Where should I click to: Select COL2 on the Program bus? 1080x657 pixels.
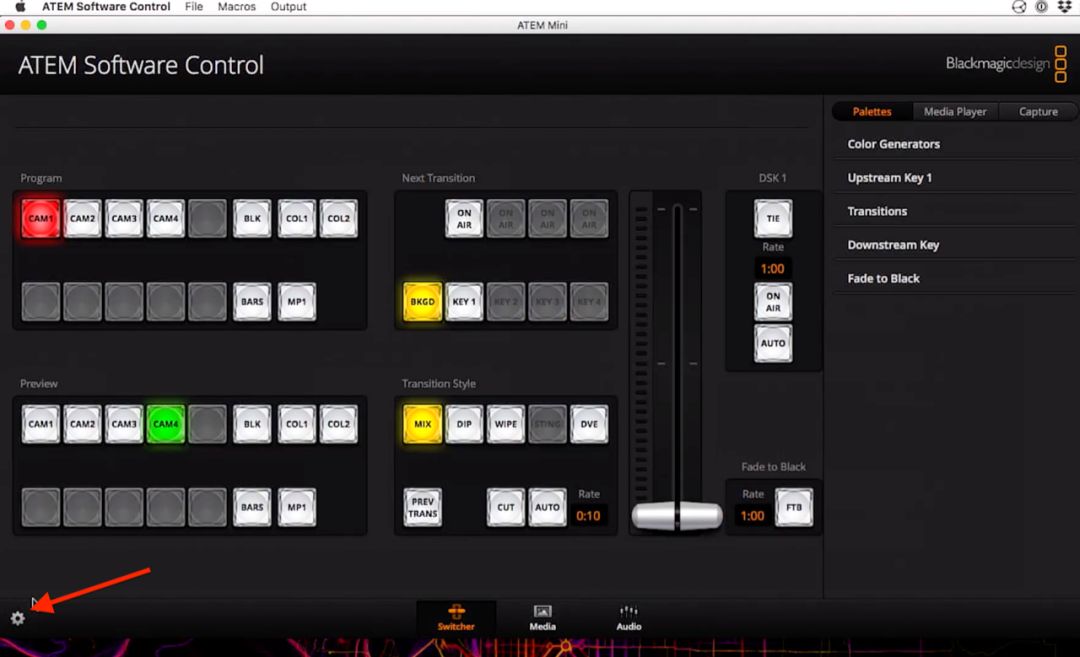[339, 218]
